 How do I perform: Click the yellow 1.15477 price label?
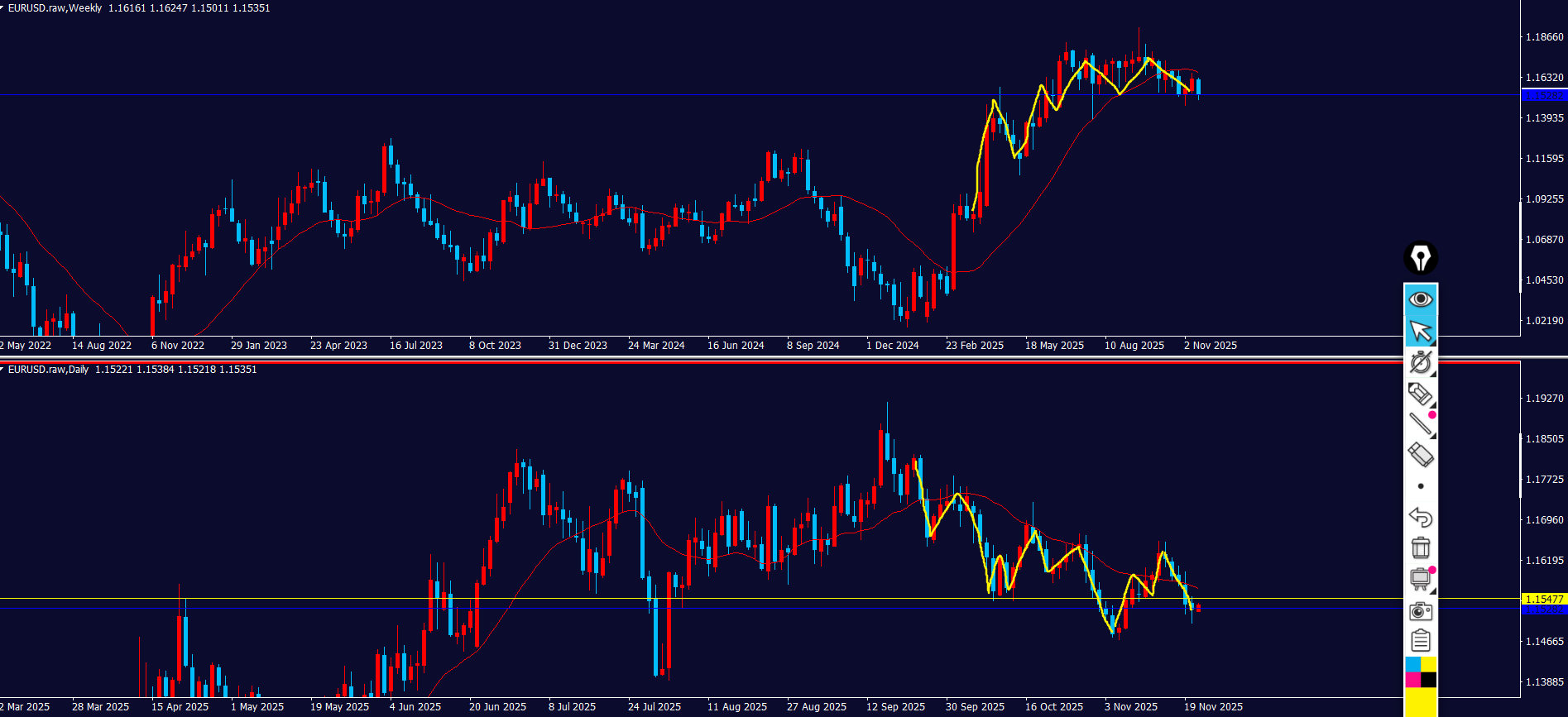click(1544, 599)
